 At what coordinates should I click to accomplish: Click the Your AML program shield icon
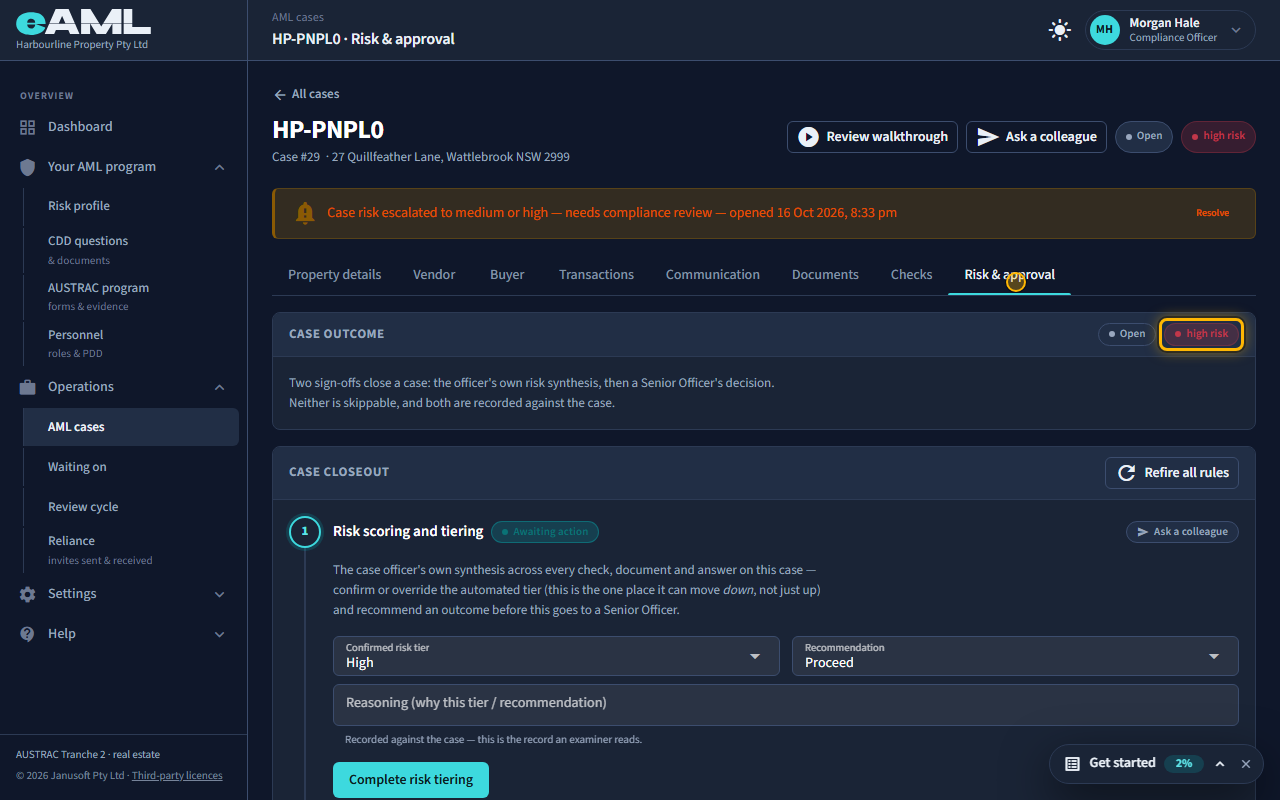28,167
